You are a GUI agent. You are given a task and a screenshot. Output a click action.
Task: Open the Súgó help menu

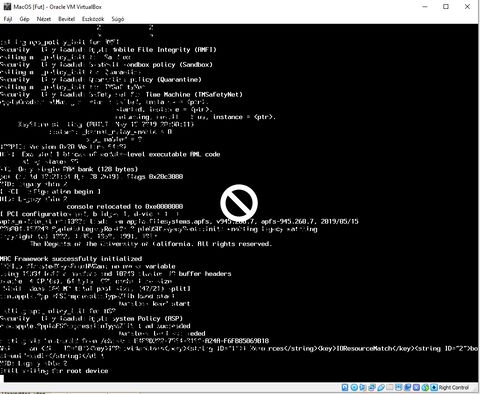pyautogui.click(x=118, y=19)
